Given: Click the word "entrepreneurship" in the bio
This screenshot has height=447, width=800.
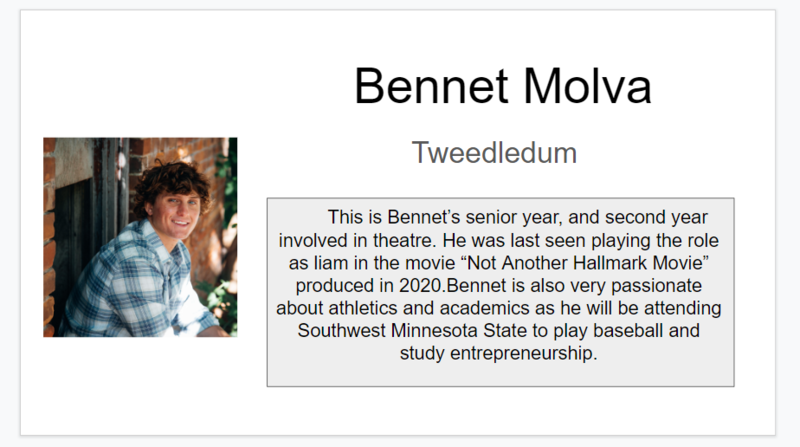Looking at the screenshot, I should (521, 354).
